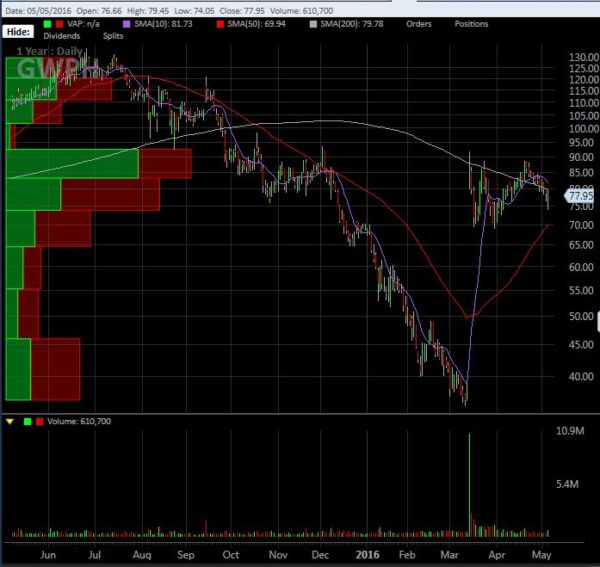Collapse the volume panel with yellow triangle
The height and width of the screenshot is (567, 600).
[10, 421]
